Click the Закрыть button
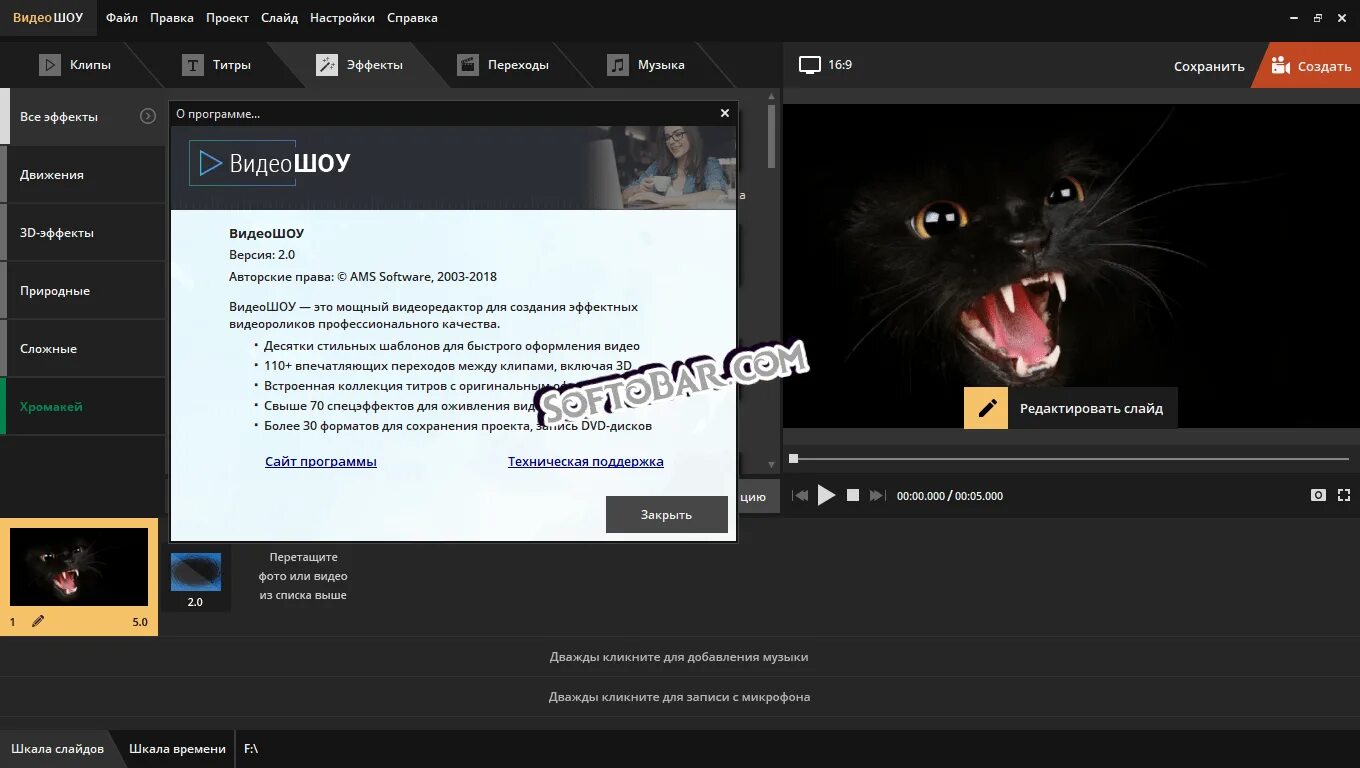1360x768 pixels. 667,515
